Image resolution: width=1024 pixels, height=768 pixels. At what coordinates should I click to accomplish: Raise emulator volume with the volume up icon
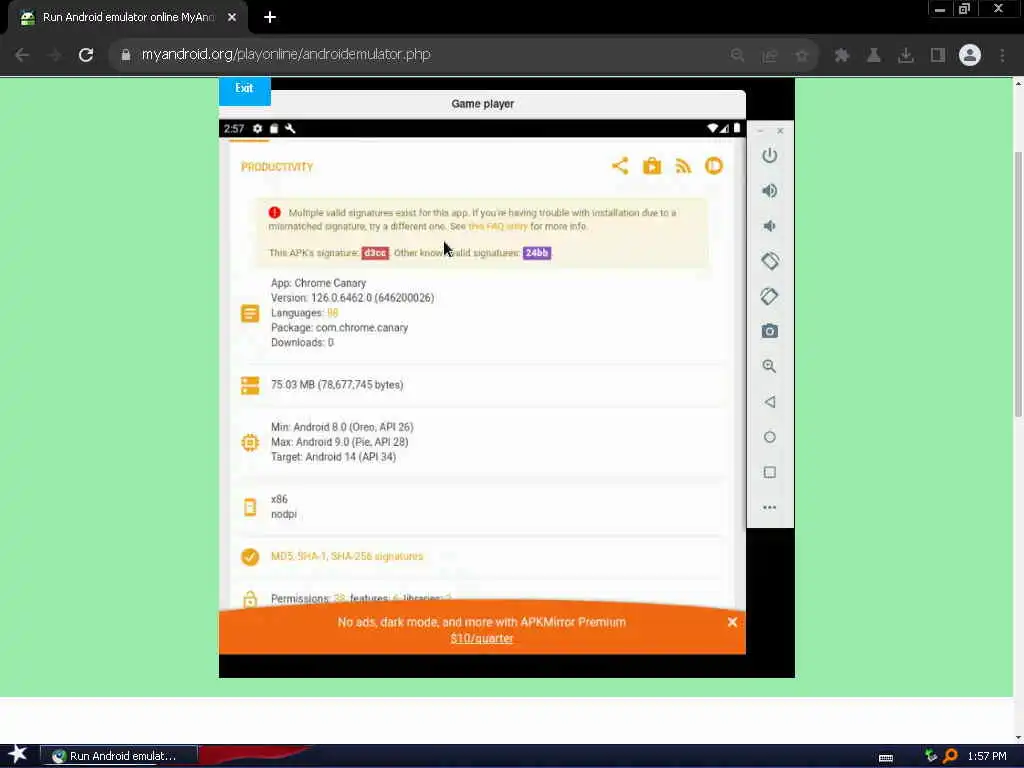[769, 191]
